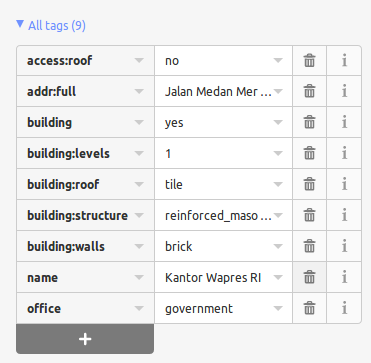This screenshot has height=363, width=371.
Task: Open dropdown for access:roof value 'no'
Action: tap(278, 61)
